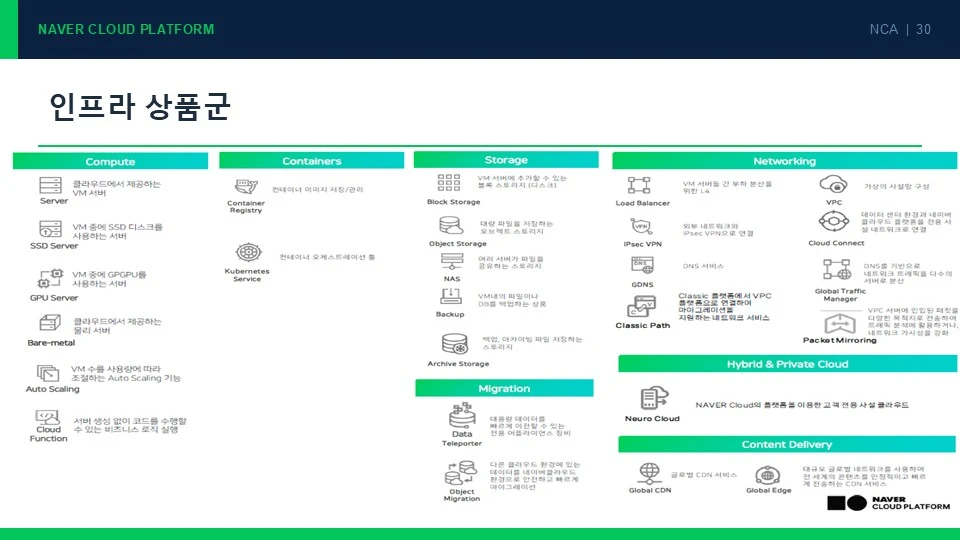Click the Neuro Cloud description sentence
The height and width of the screenshot is (540, 960).
(x=802, y=405)
